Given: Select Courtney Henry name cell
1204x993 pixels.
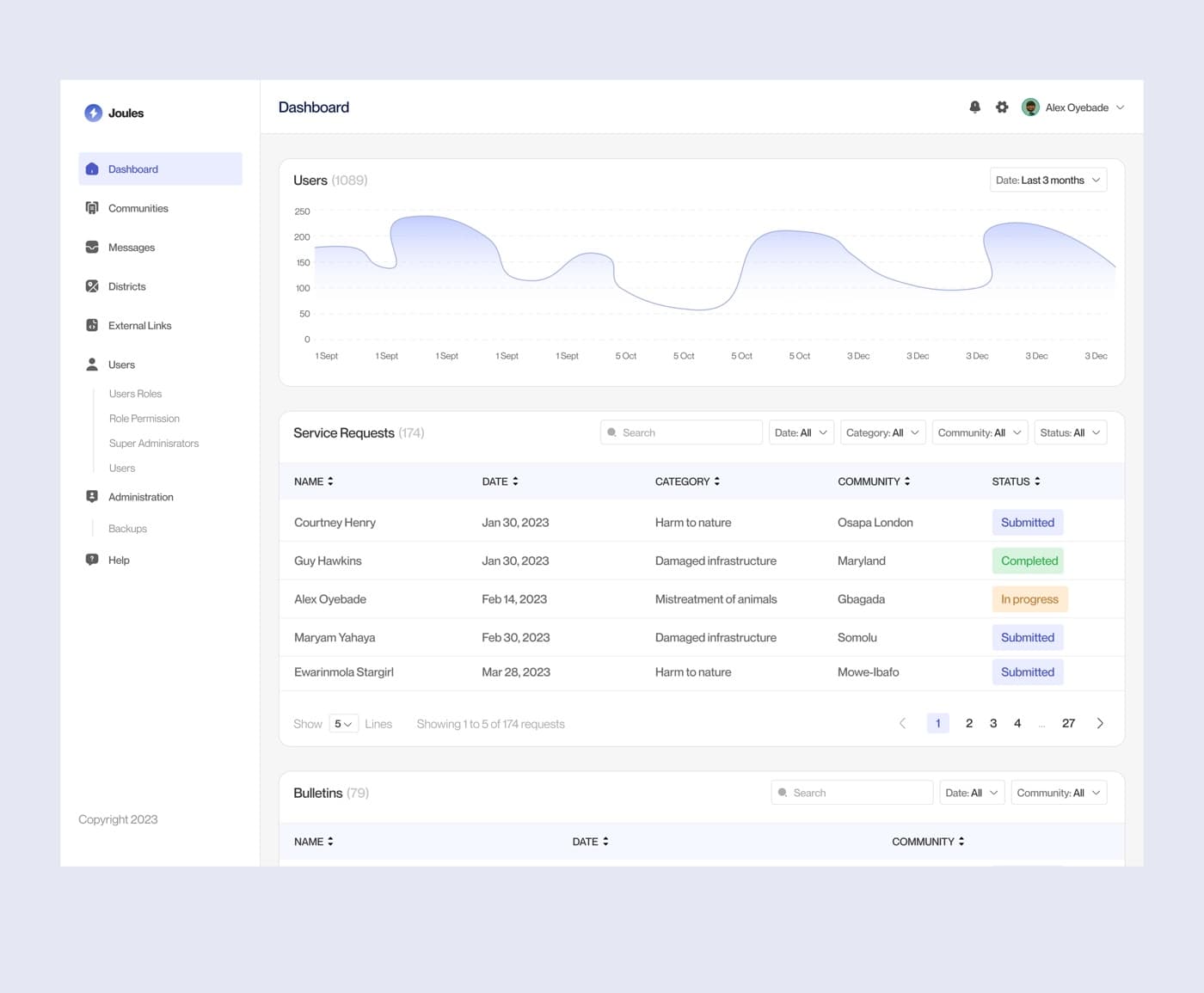Looking at the screenshot, I should [335, 523].
